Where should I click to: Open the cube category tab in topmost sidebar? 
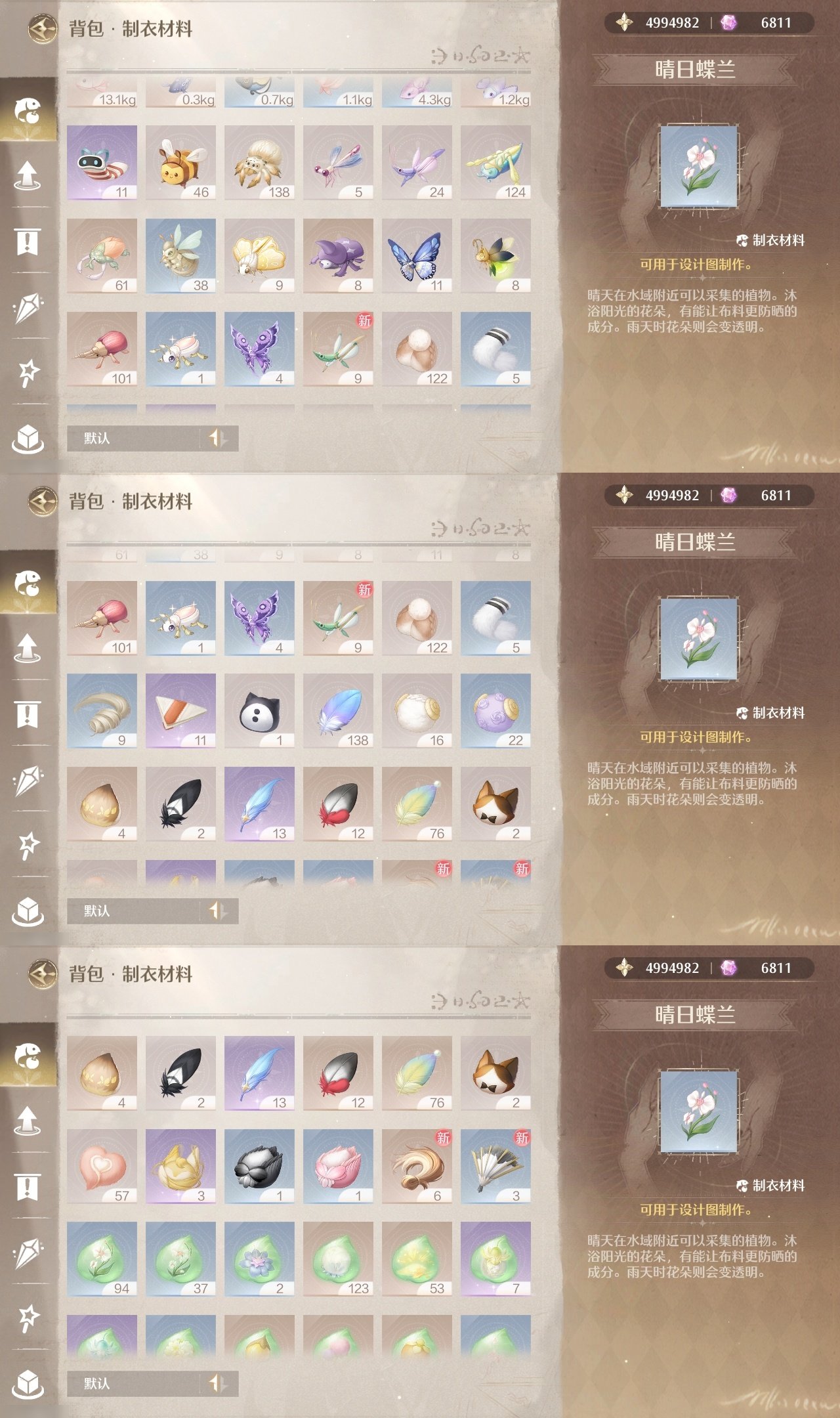point(28,439)
